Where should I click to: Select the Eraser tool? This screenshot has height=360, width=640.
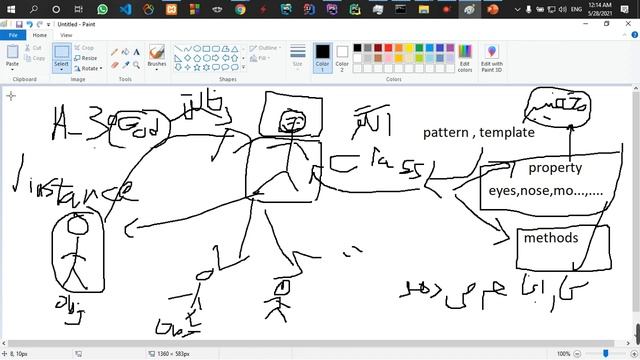(114, 65)
